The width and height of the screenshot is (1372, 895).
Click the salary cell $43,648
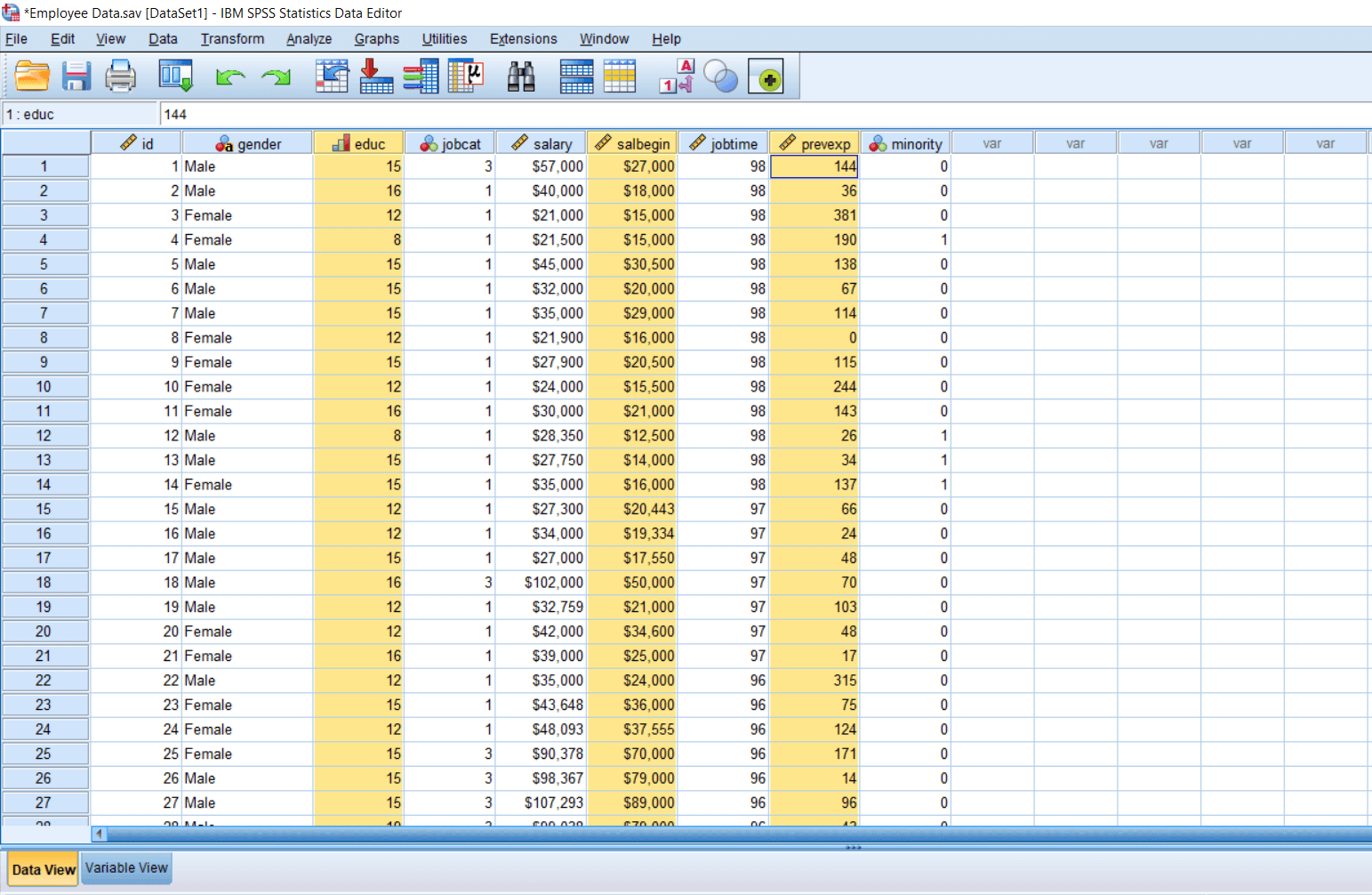[541, 705]
